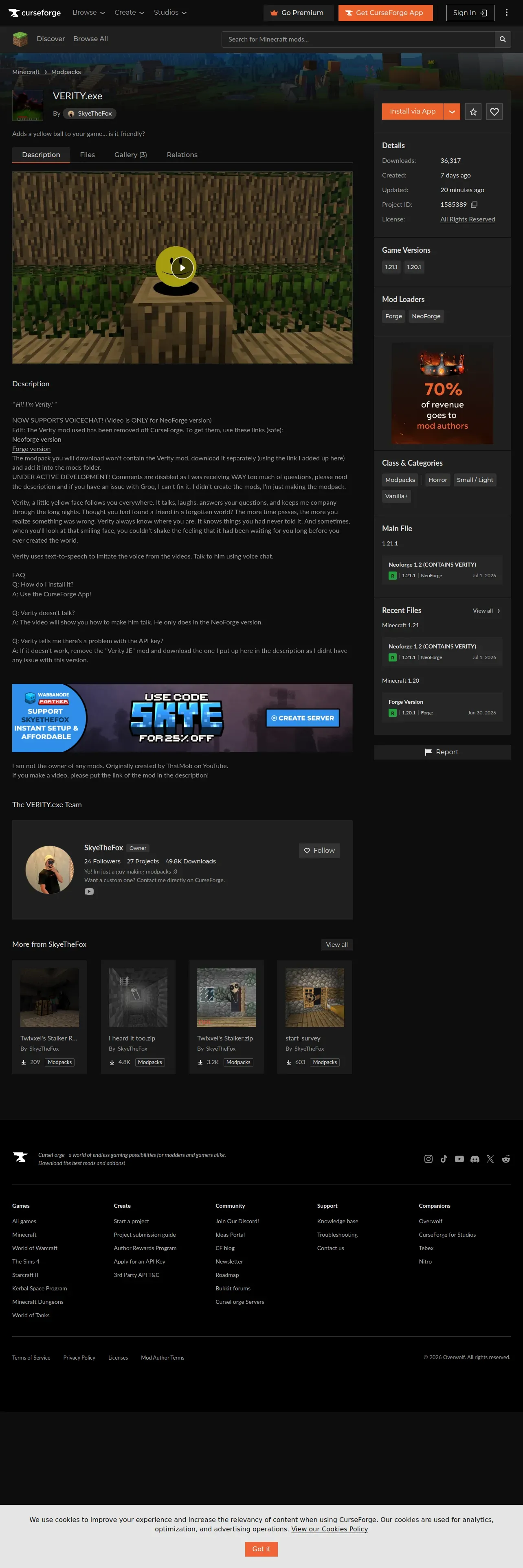Click the VERITY.exe project thumbnail
Image resolution: width=523 pixels, height=1568 pixels.
[28, 105]
